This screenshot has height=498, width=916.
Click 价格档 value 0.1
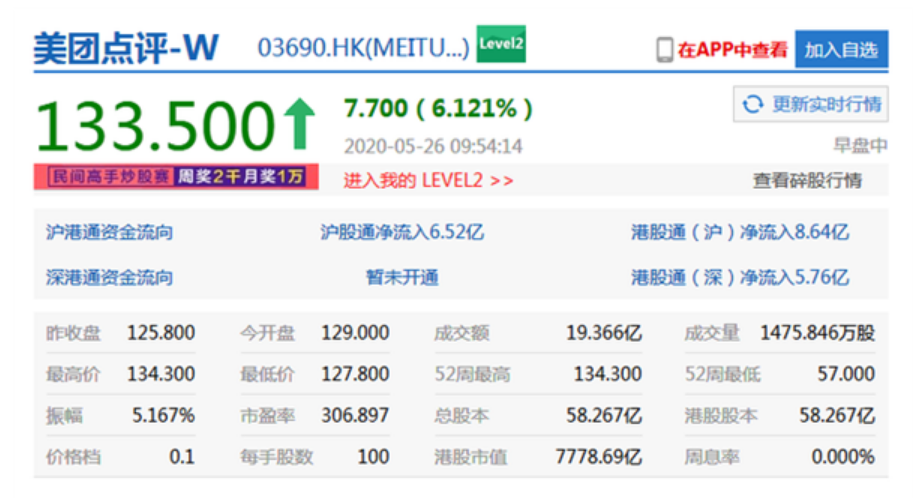click(x=182, y=456)
